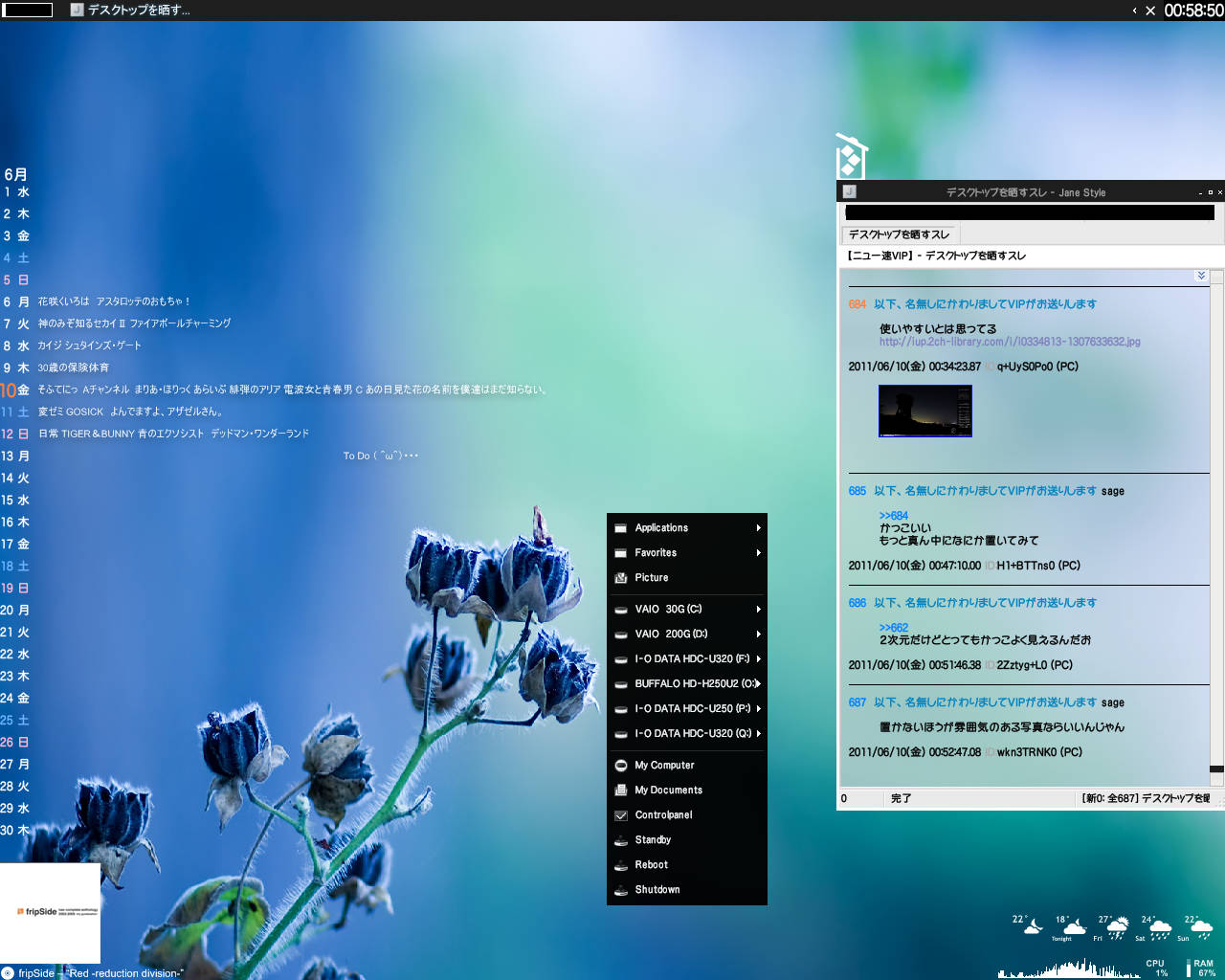Open My Computer from the launcher menu

coord(664,766)
